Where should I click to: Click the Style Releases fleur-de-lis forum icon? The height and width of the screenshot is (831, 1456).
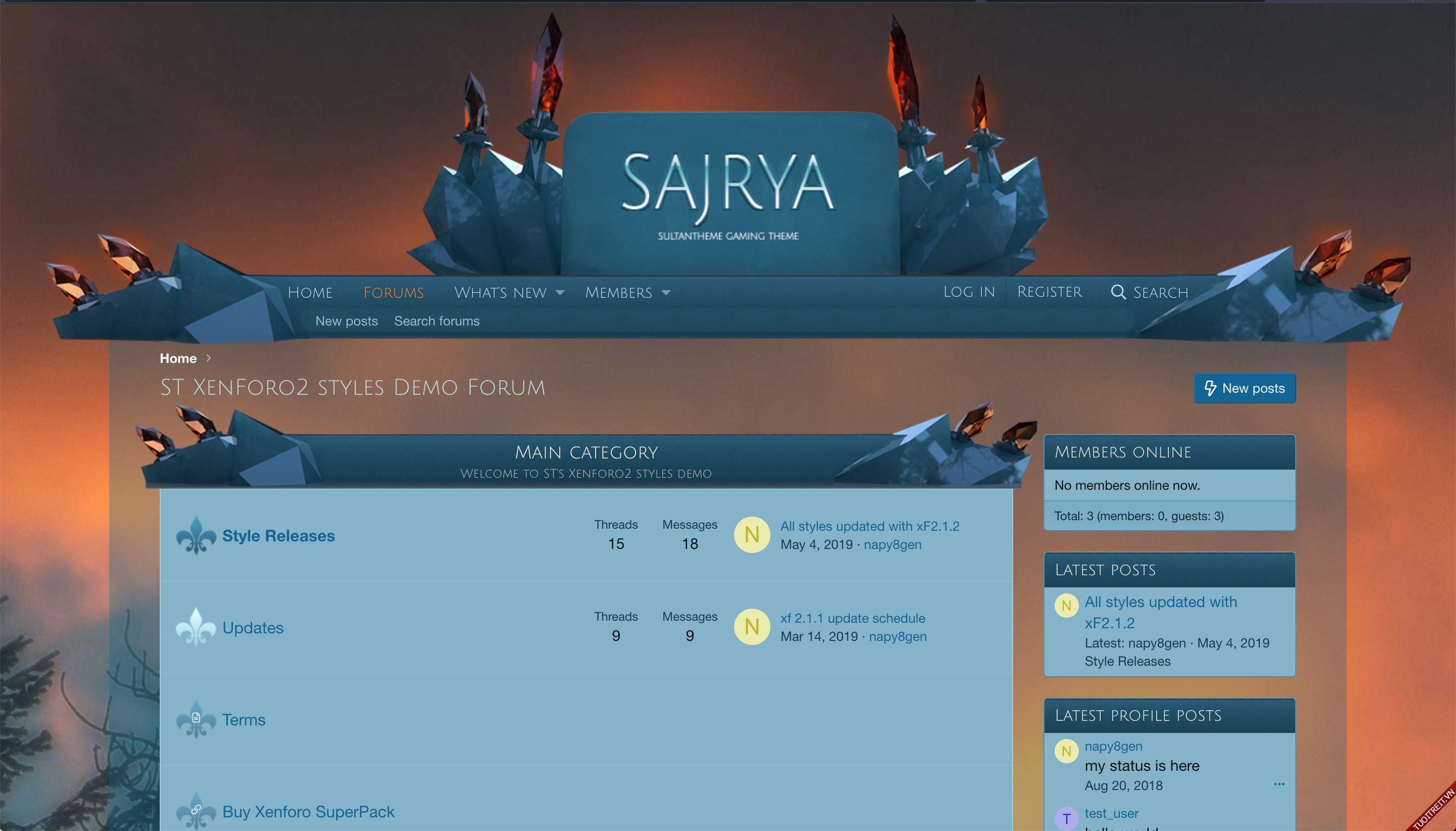[196, 535]
